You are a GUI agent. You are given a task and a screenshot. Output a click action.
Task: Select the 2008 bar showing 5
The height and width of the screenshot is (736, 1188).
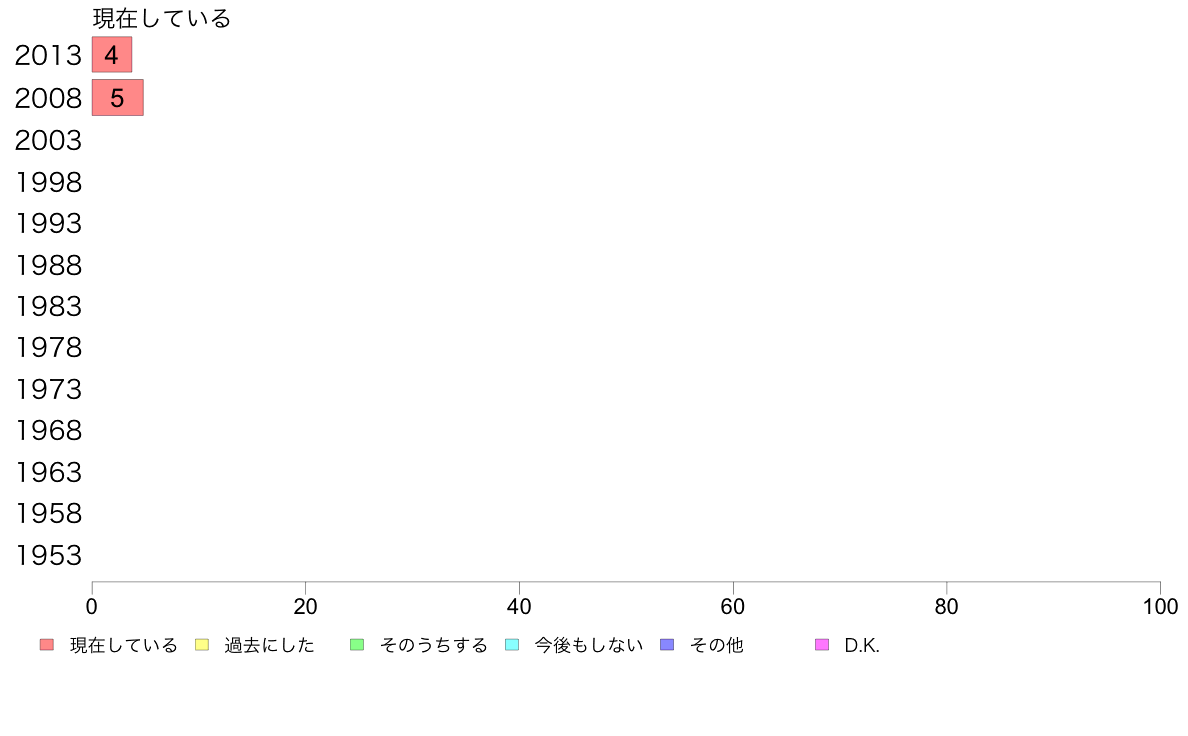tap(117, 98)
